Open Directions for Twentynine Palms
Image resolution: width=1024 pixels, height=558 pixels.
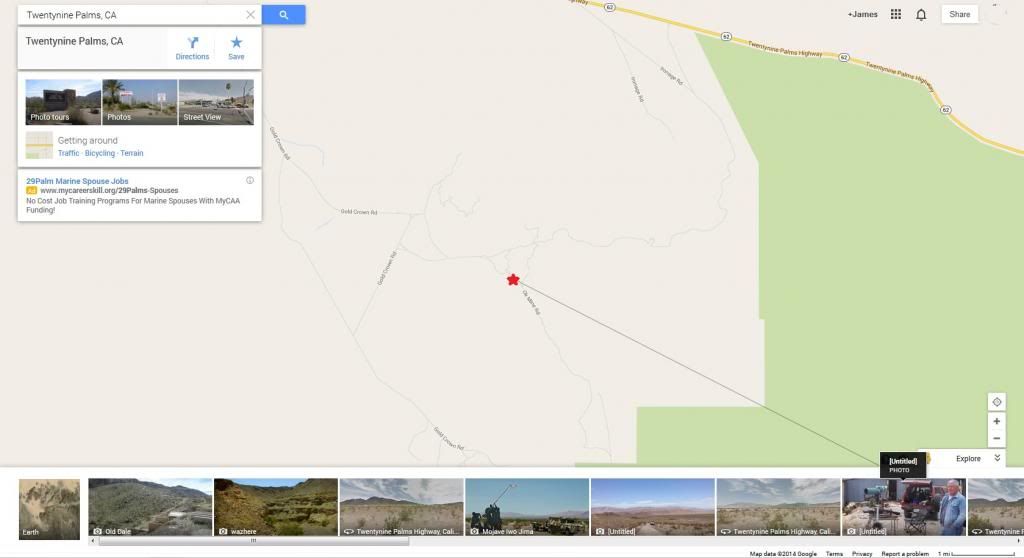click(192, 48)
